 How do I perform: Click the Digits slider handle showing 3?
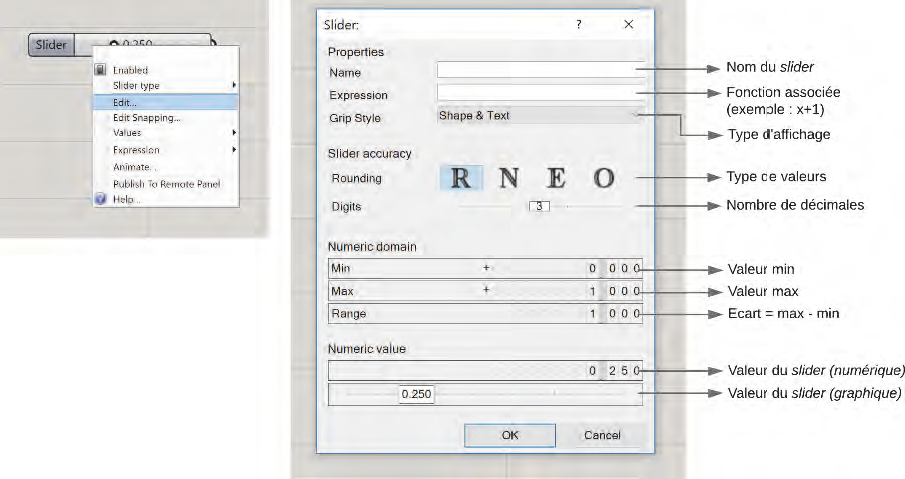tap(539, 207)
